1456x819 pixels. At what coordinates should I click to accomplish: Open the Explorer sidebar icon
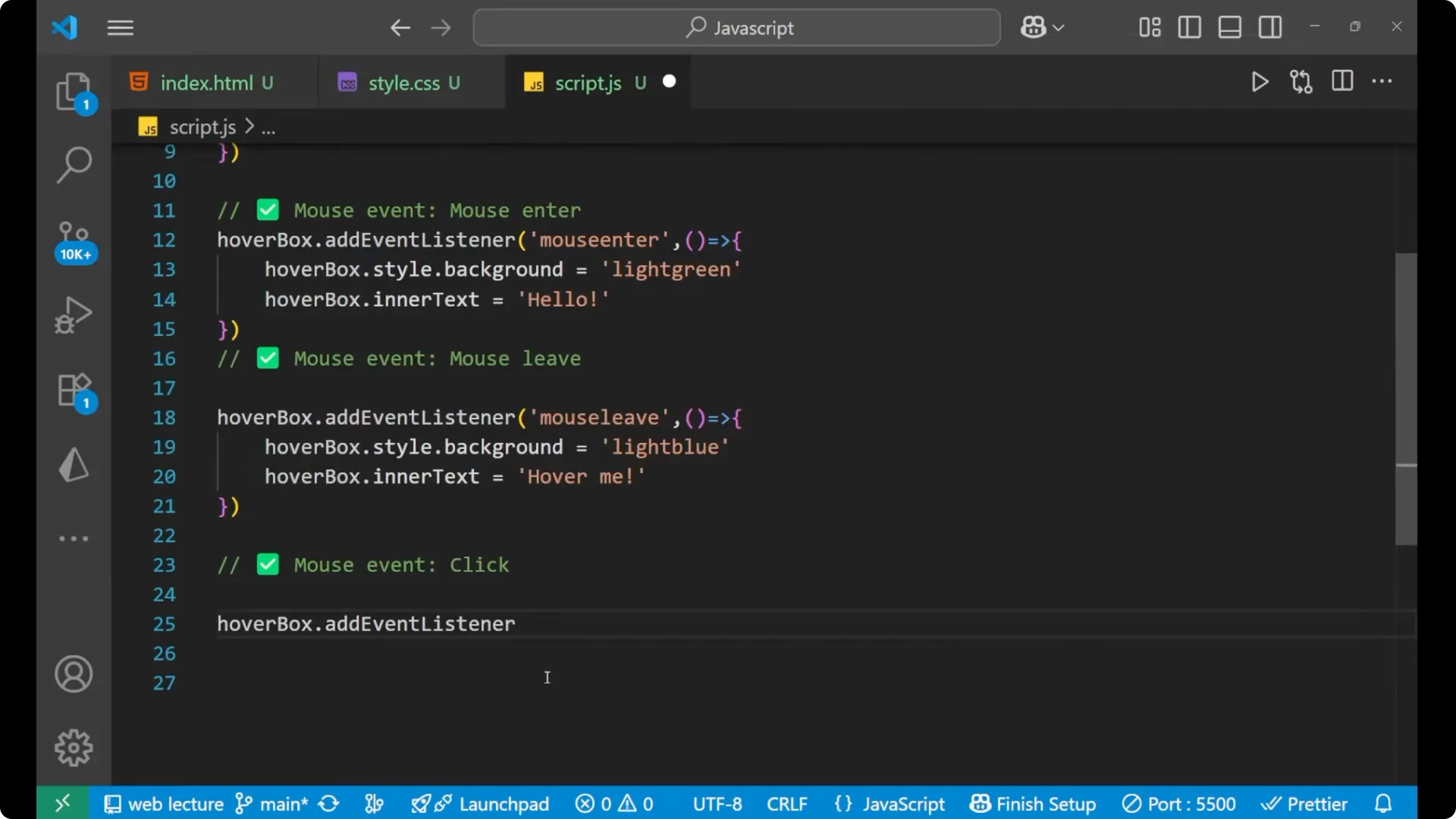point(74,91)
